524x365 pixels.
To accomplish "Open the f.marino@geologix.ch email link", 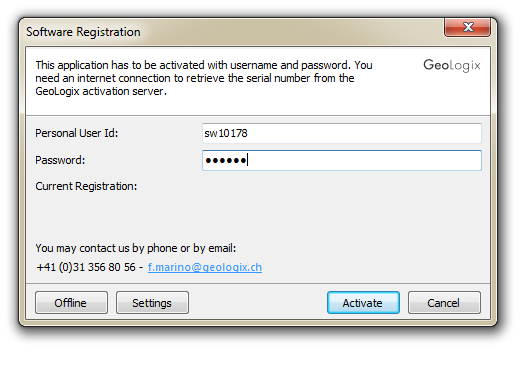I will coord(205,267).
